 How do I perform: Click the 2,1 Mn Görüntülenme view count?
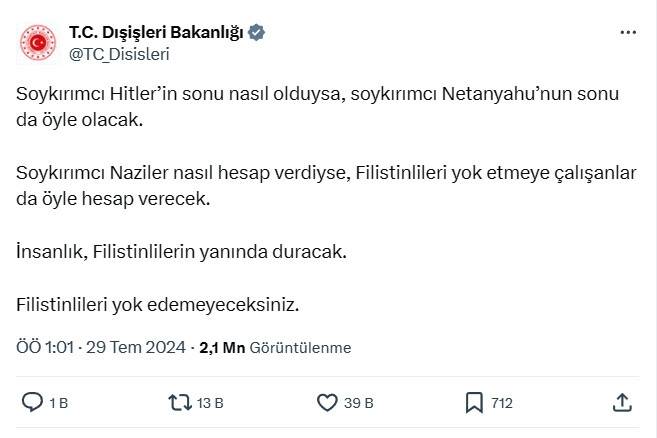[275, 348]
